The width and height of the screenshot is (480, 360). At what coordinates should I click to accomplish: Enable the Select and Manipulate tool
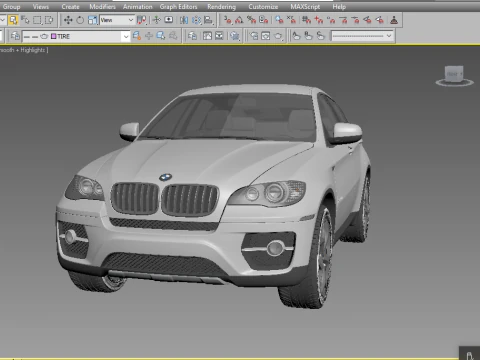click(x=156, y=20)
